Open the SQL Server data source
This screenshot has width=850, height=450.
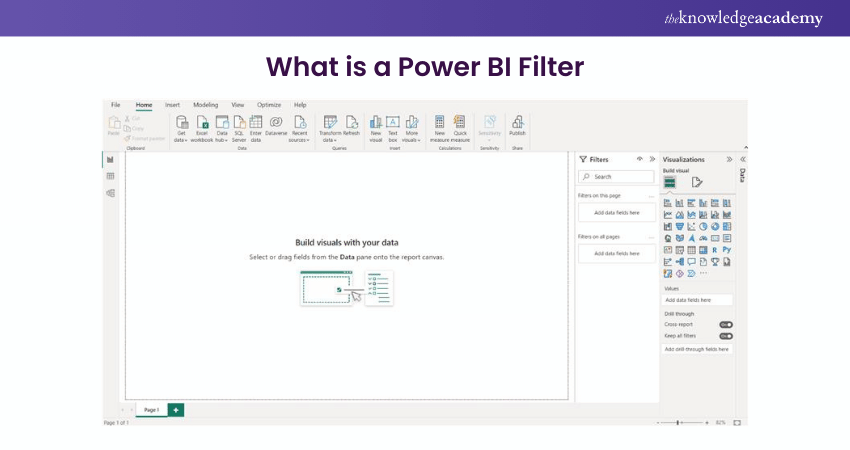239,123
